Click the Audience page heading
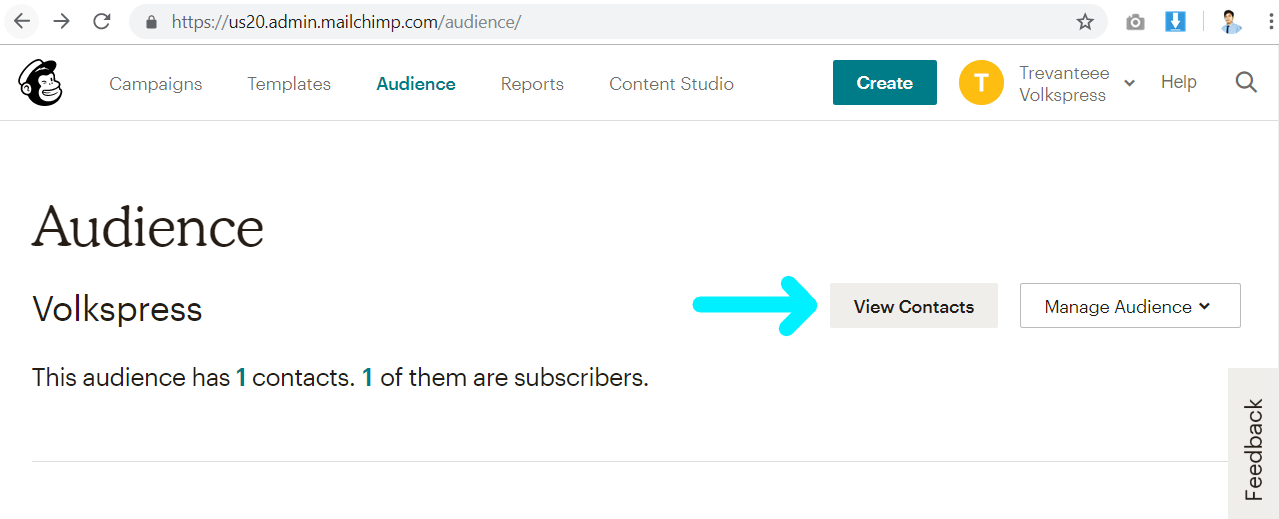Screen dimensions: 1279x519 click(148, 227)
